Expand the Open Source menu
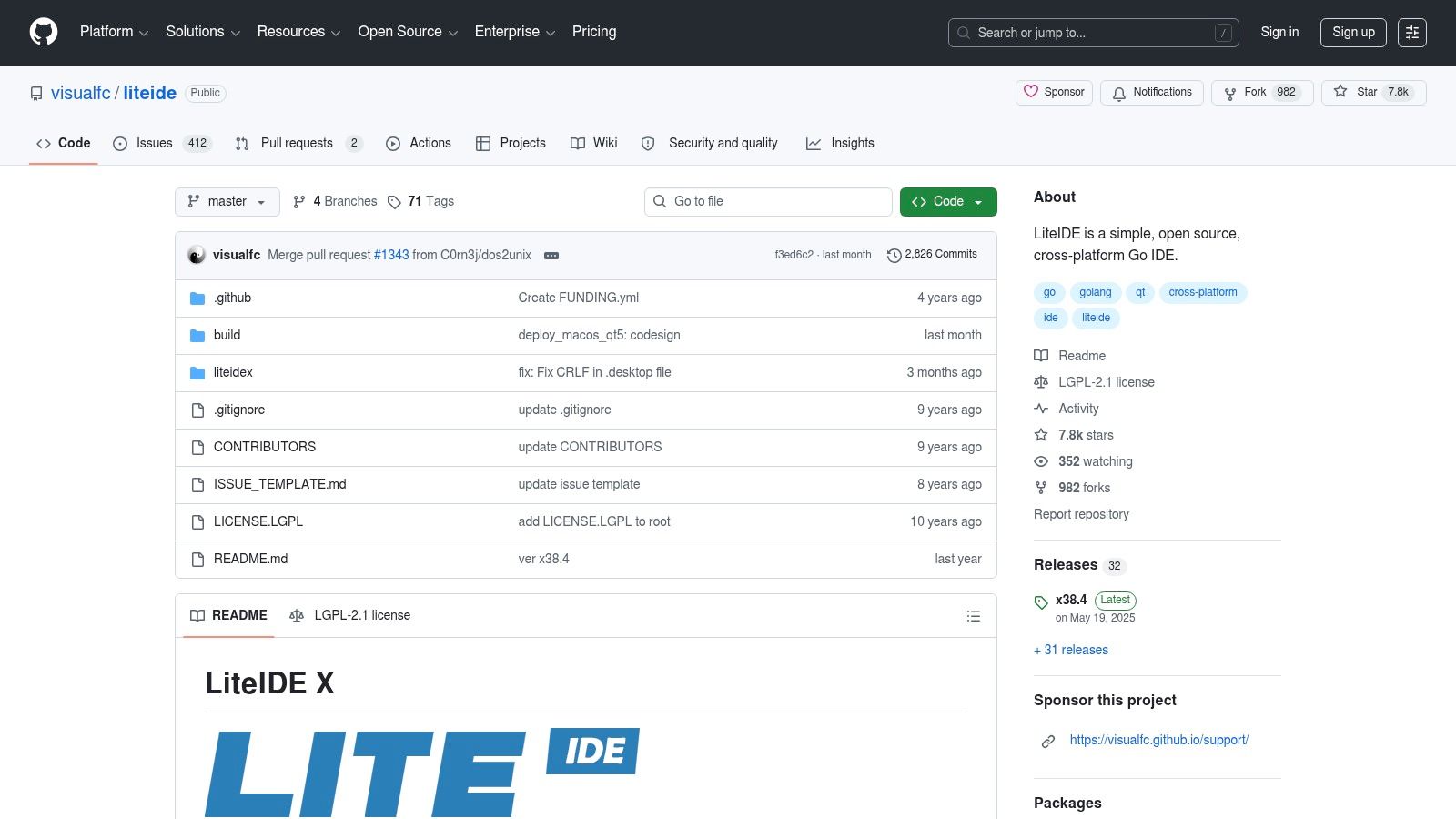Screen dimensions: 1456x819 point(408,32)
